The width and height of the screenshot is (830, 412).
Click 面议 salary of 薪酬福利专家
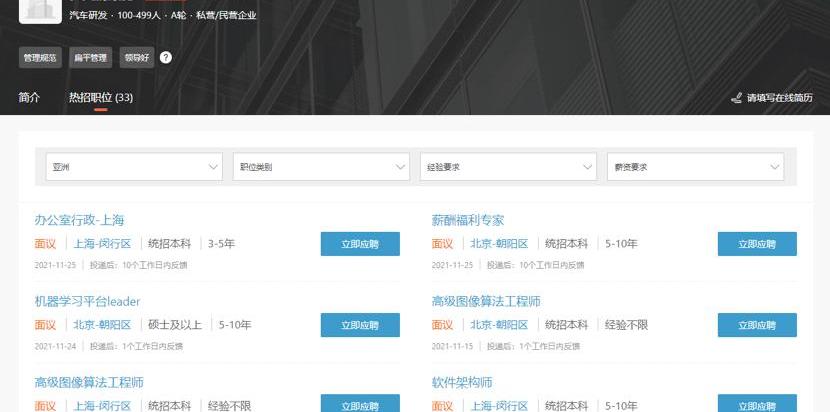[x=443, y=244]
